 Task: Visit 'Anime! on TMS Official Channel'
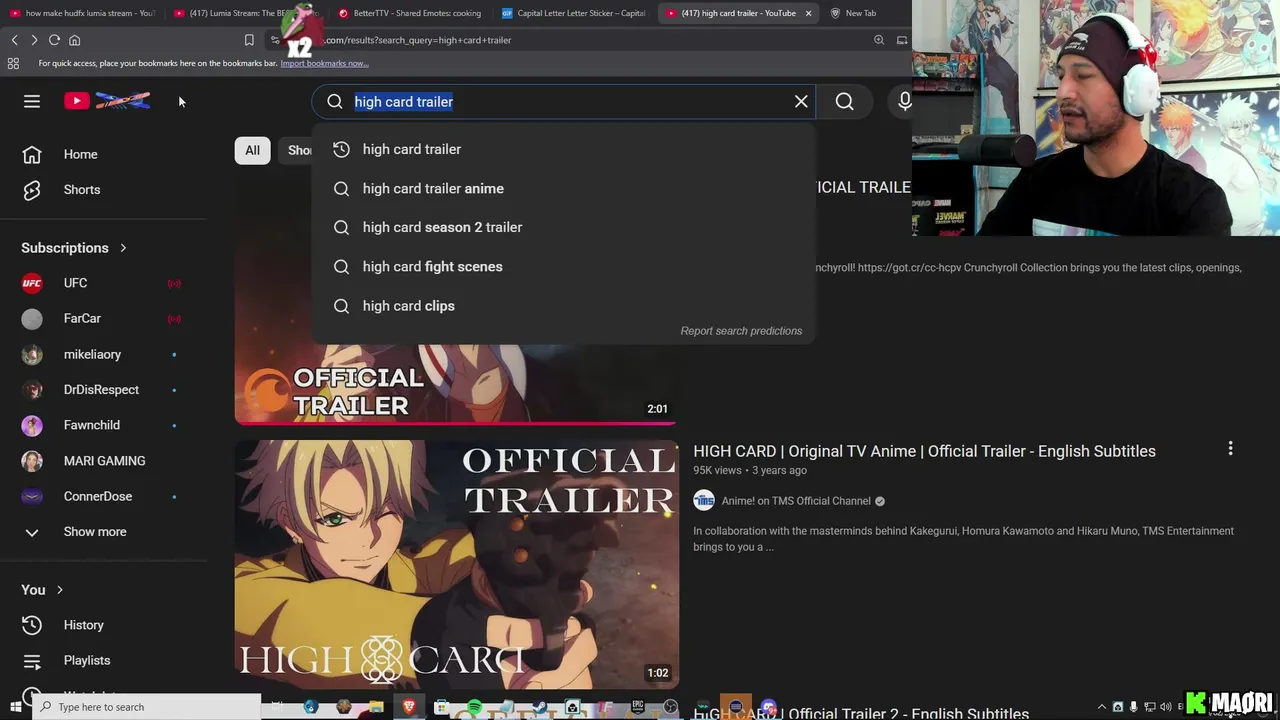pos(795,501)
